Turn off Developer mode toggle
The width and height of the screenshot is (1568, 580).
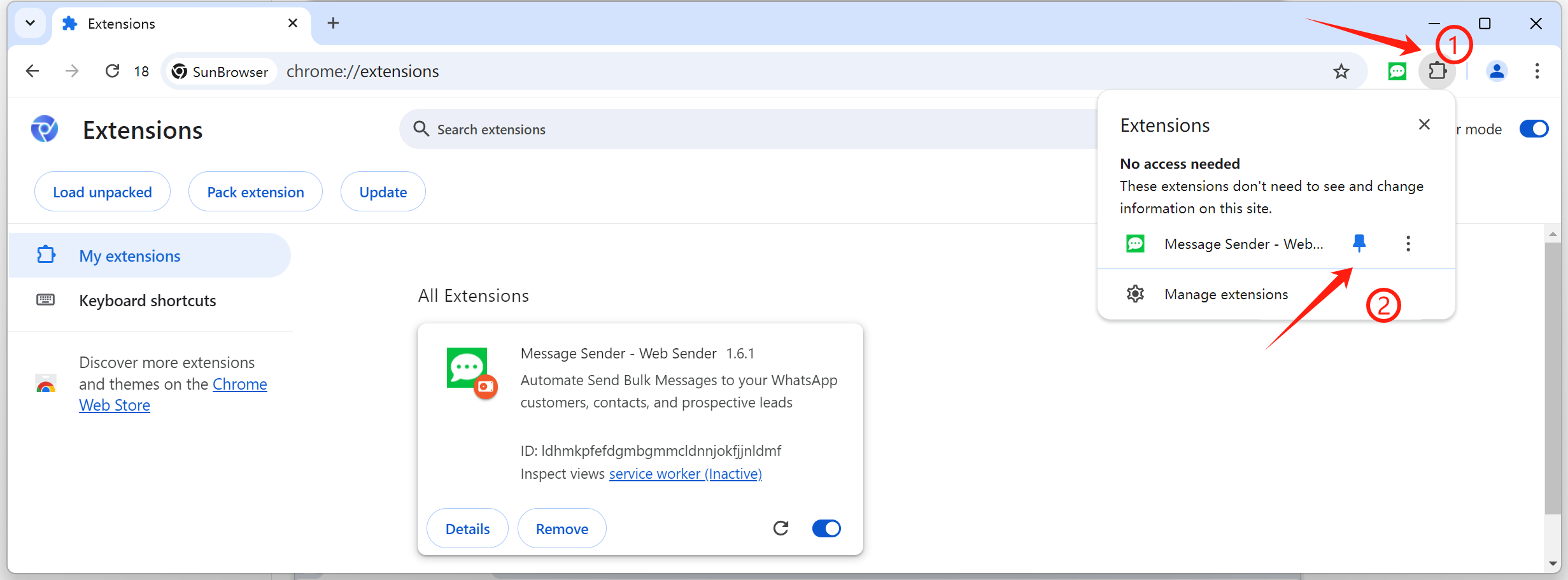click(x=1533, y=129)
